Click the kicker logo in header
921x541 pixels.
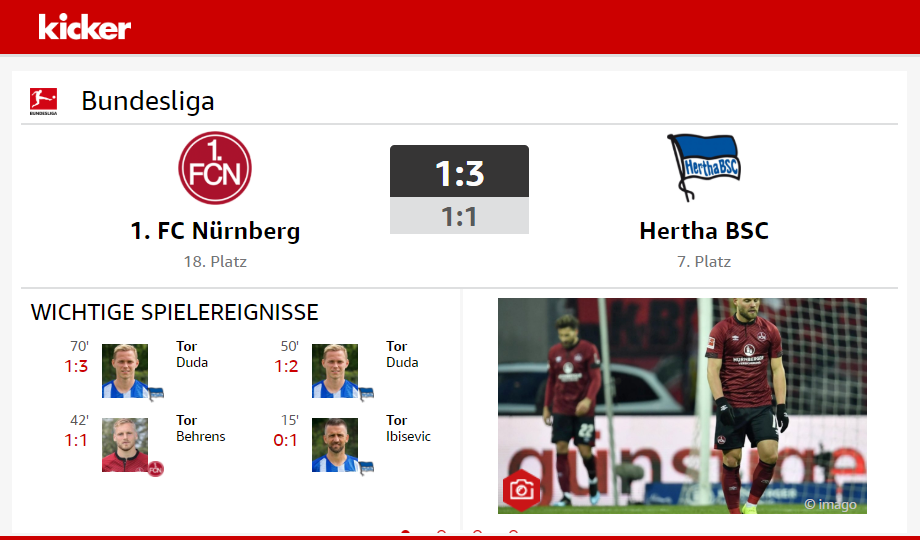pyautogui.click(x=85, y=28)
